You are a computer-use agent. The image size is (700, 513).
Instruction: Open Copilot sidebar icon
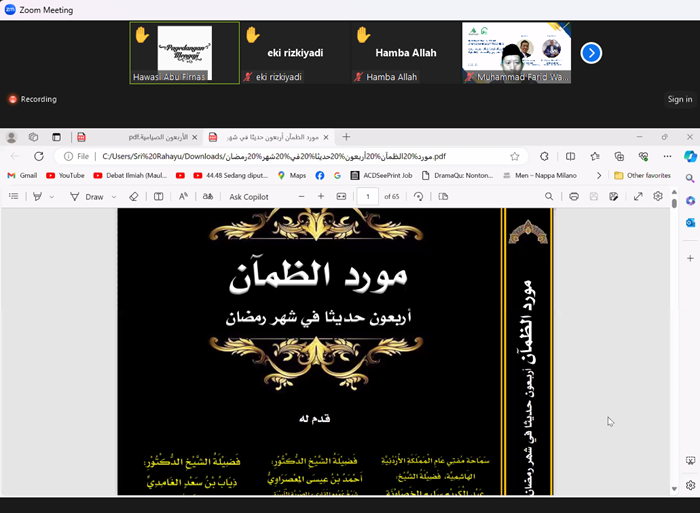pos(690,156)
